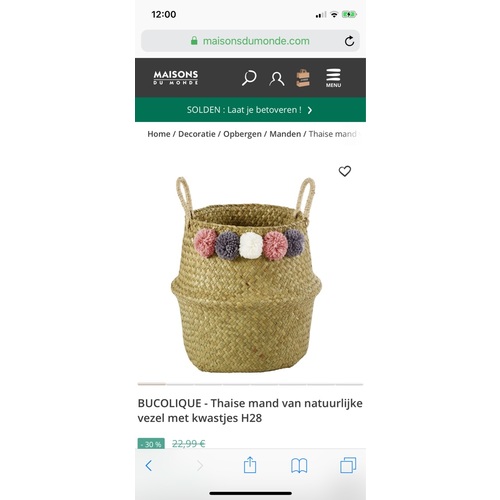
Task: Open the user account icon
Action: 277,79
